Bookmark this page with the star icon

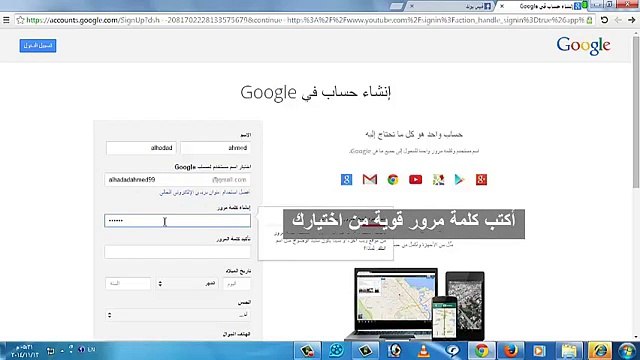click(x=20, y=20)
